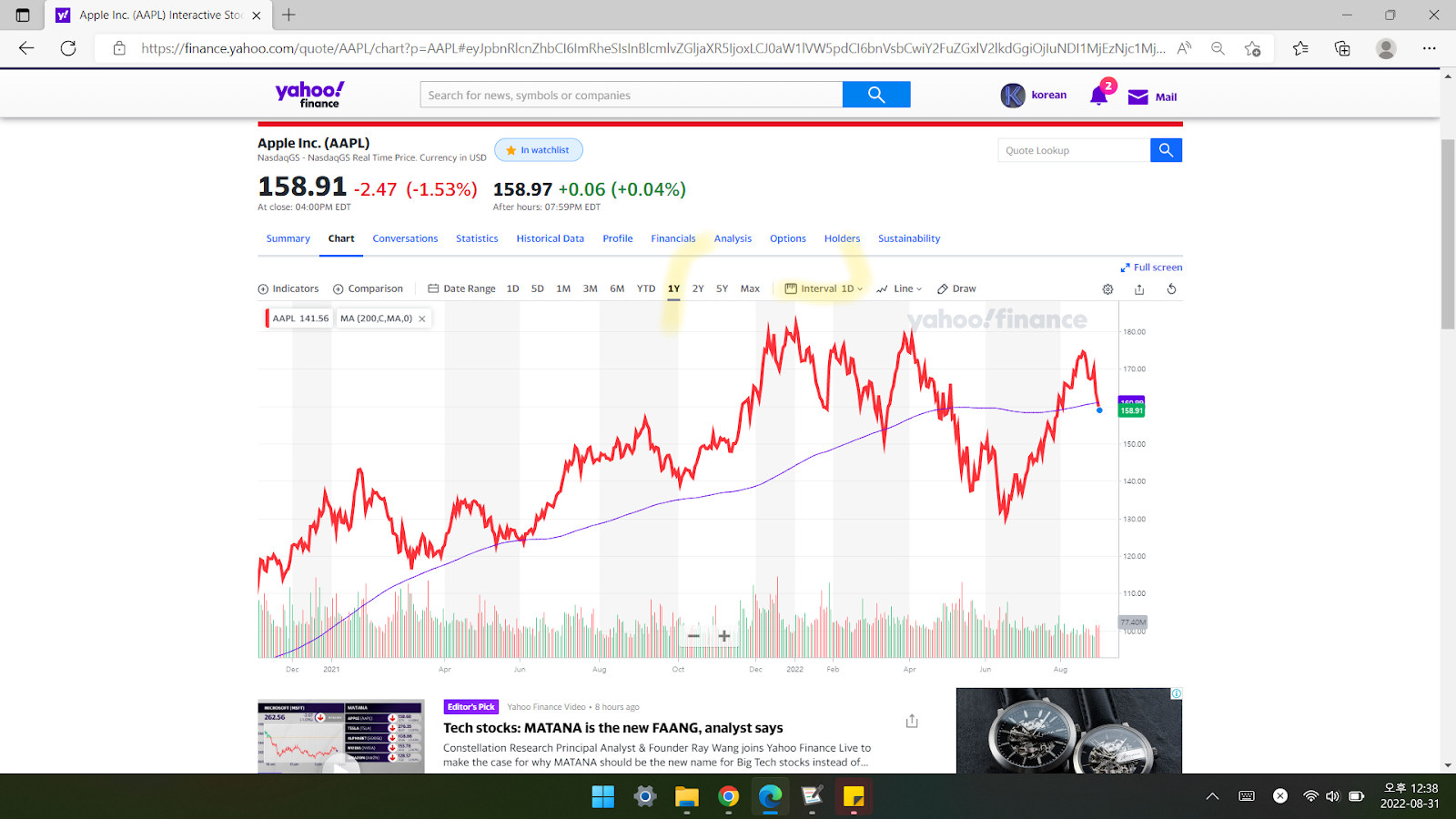Open the watch advertisement image
The image size is (1456, 819).
pyautogui.click(x=1069, y=731)
